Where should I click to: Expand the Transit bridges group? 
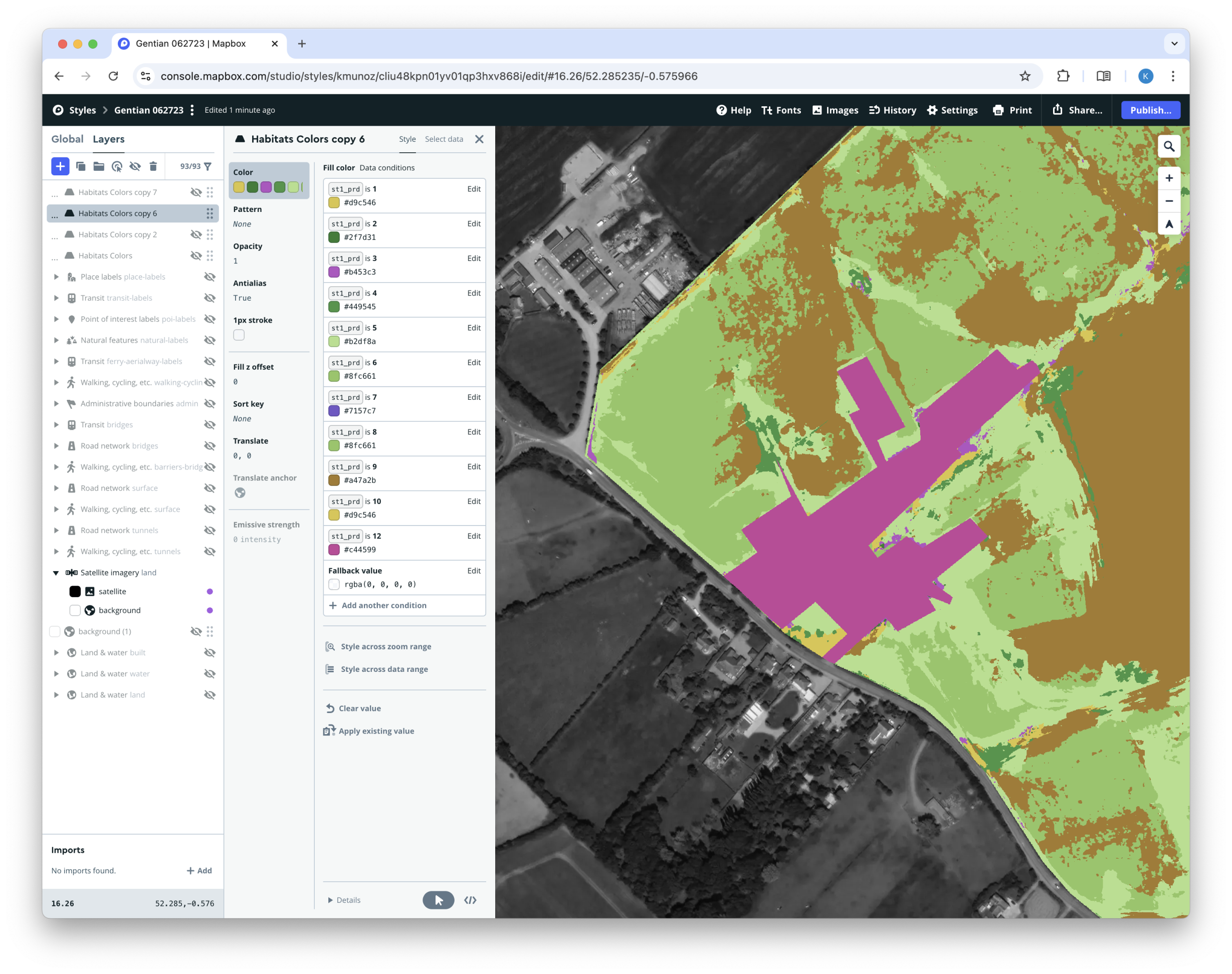point(56,424)
